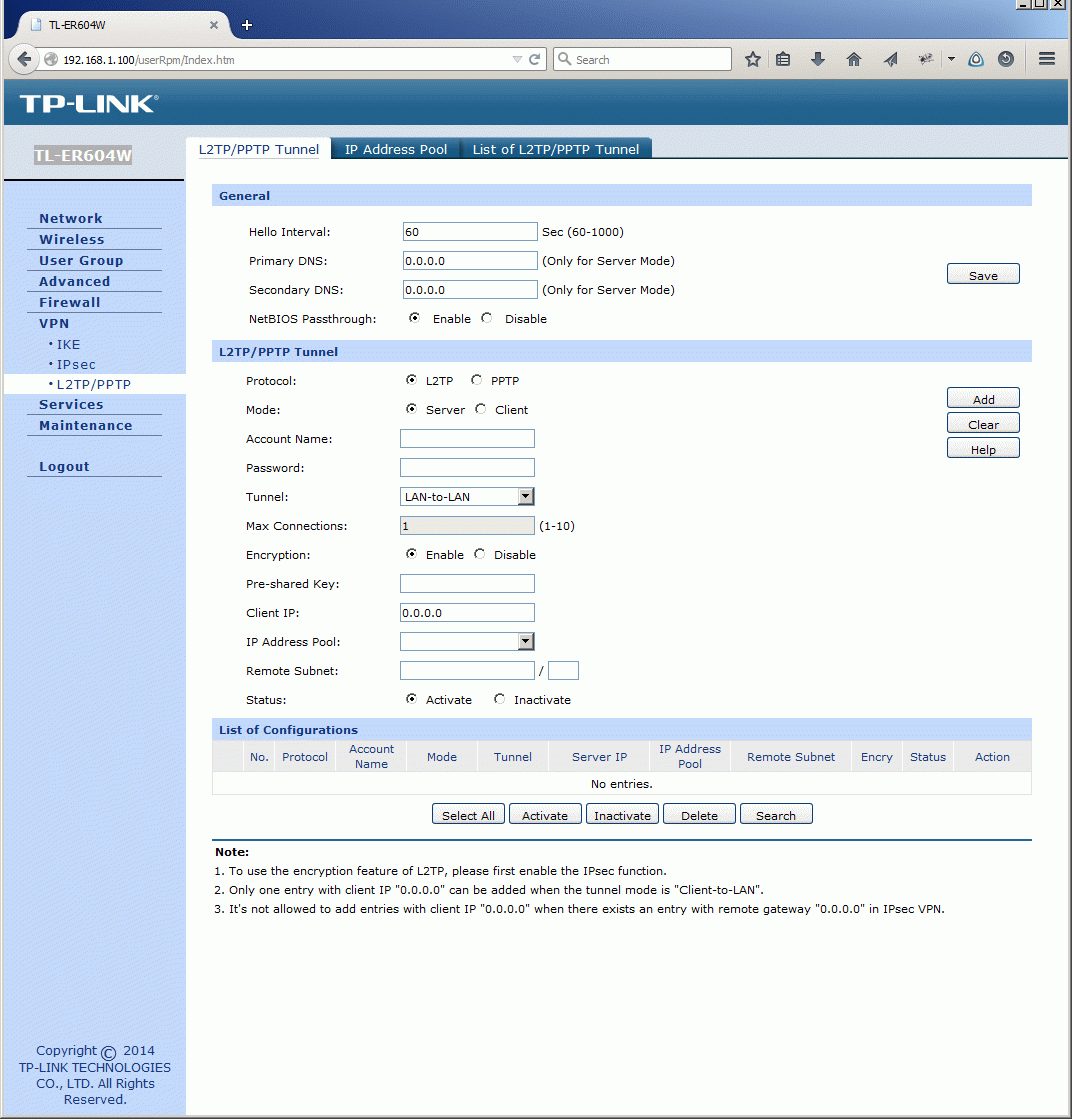Switch to the L2TP/PPTP Tunnel tab
1072x1119 pixels.
[x=258, y=149]
